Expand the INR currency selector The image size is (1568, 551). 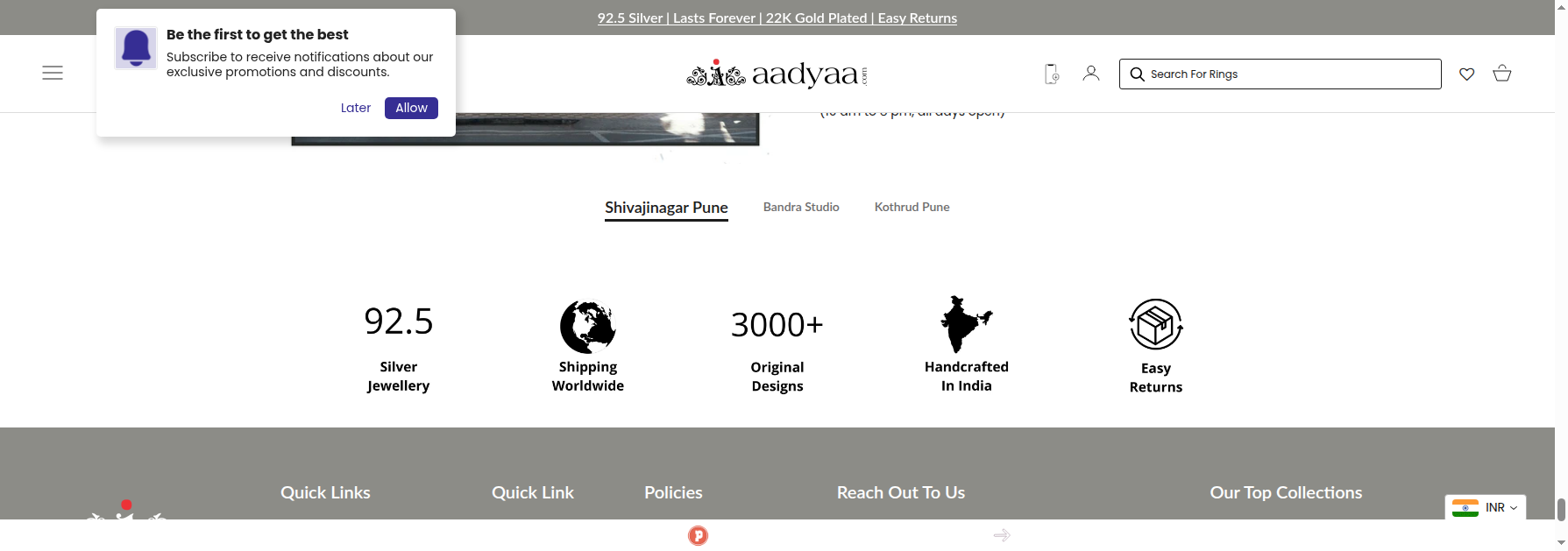tap(1486, 507)
